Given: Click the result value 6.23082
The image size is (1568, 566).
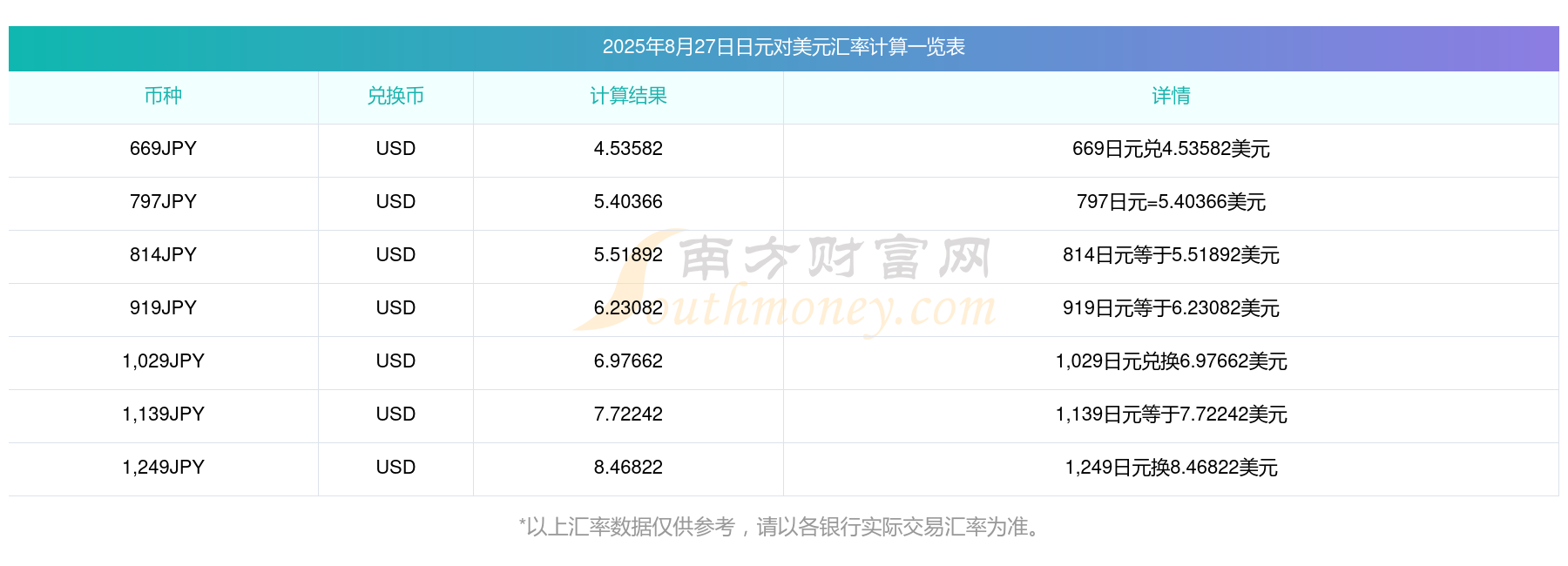Looking at the screenshot, I should [628, 308].
